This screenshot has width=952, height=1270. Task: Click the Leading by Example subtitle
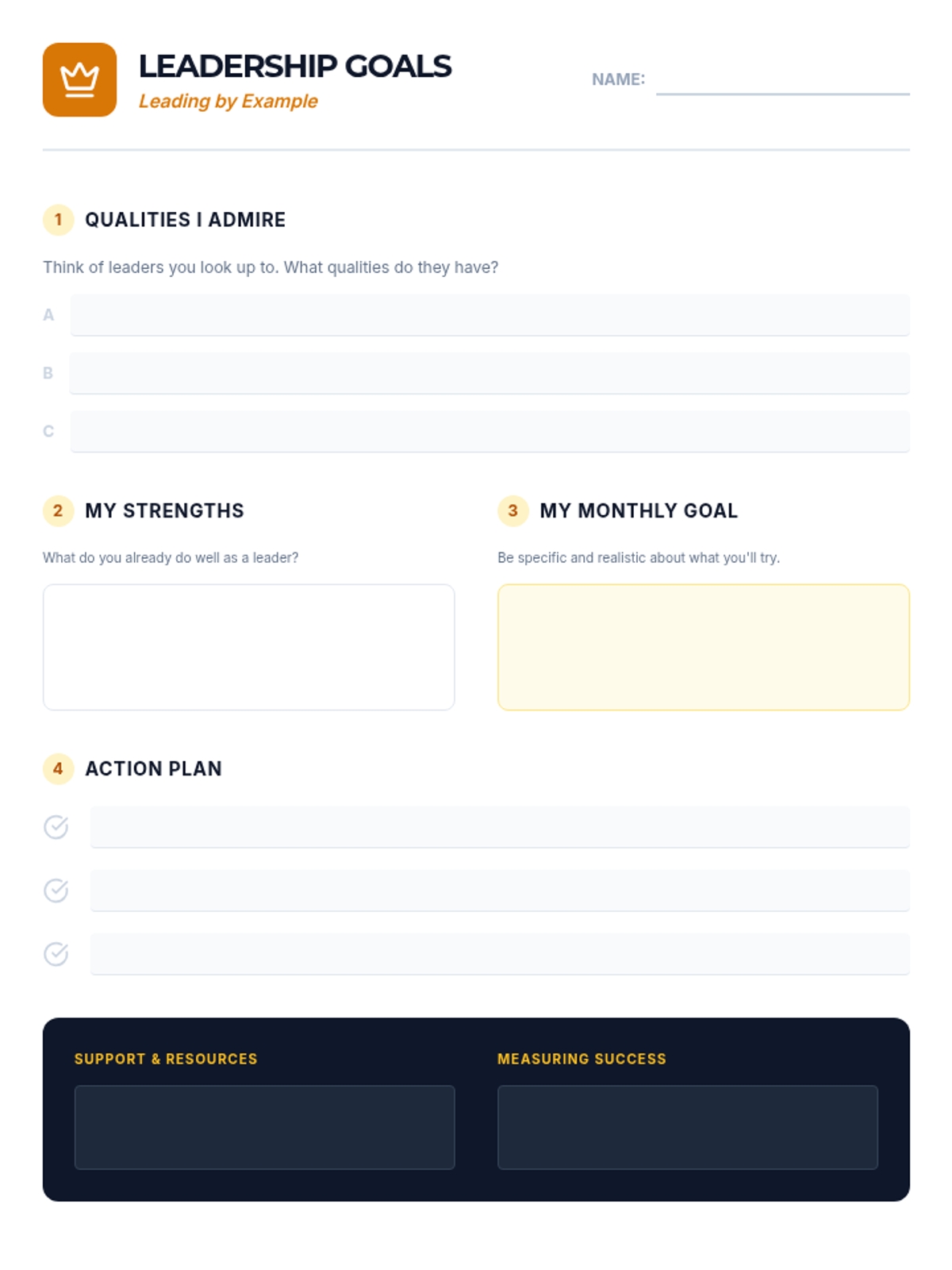(228, 102)
